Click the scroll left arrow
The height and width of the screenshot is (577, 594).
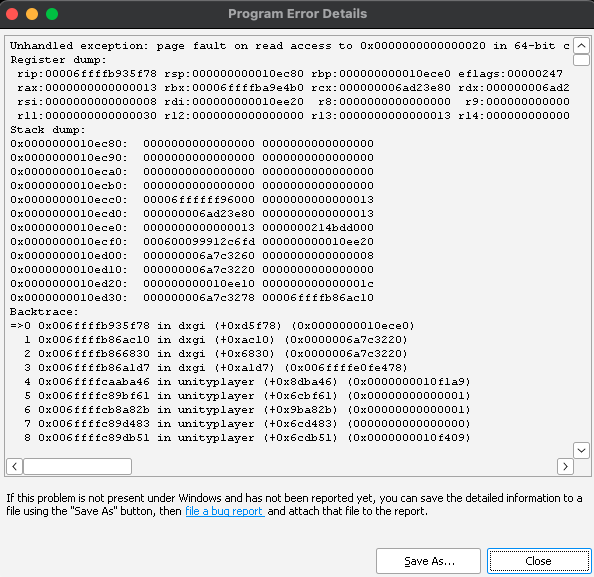(14, 466)
